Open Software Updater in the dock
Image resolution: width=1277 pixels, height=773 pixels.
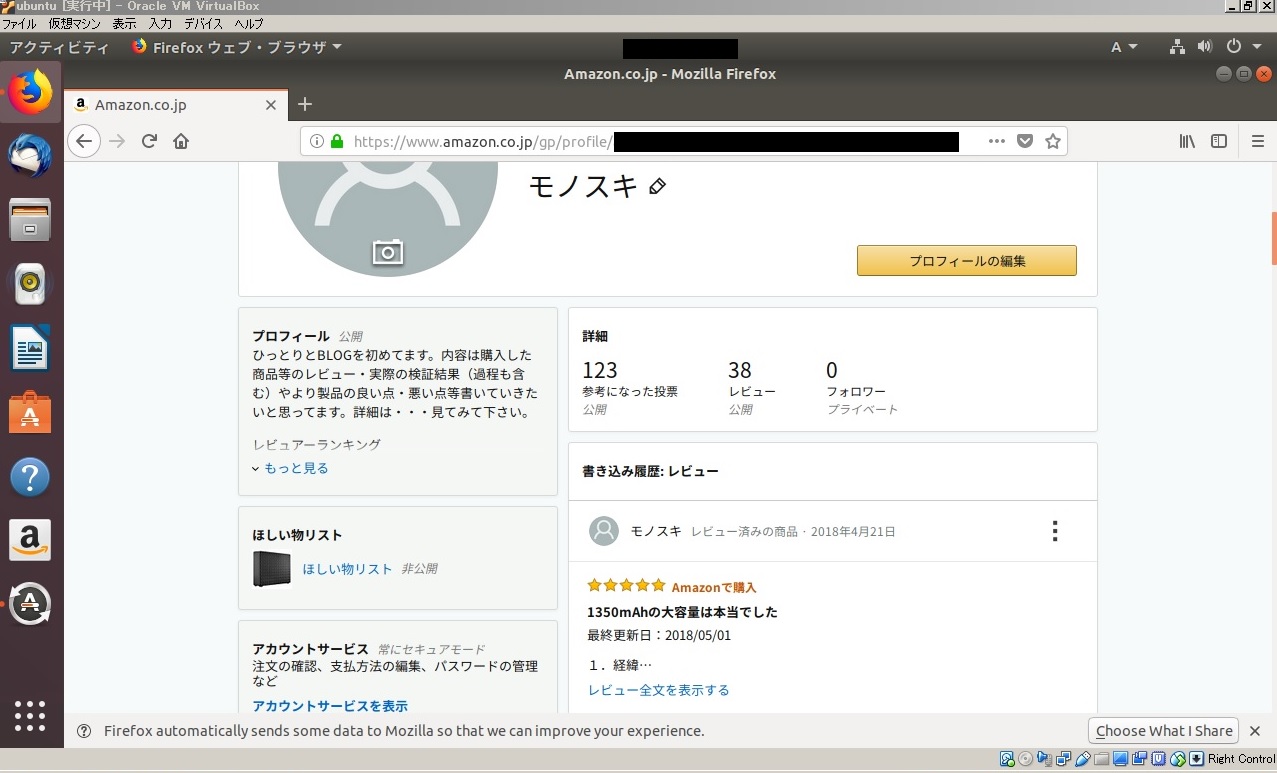coord(31,604)
